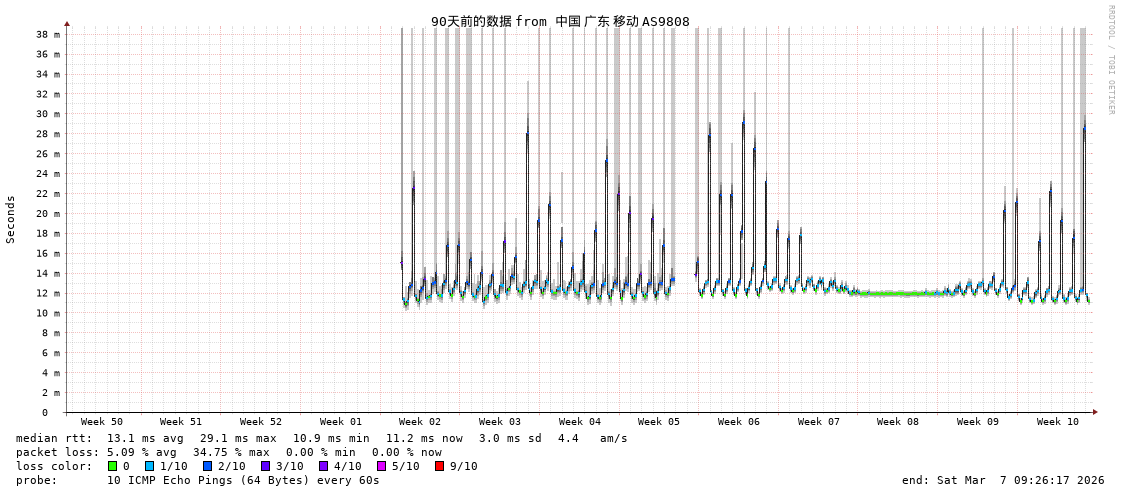The image size is (1121, 494).
Task: Select the Week 50 axis label
Action: pos(102,422)
